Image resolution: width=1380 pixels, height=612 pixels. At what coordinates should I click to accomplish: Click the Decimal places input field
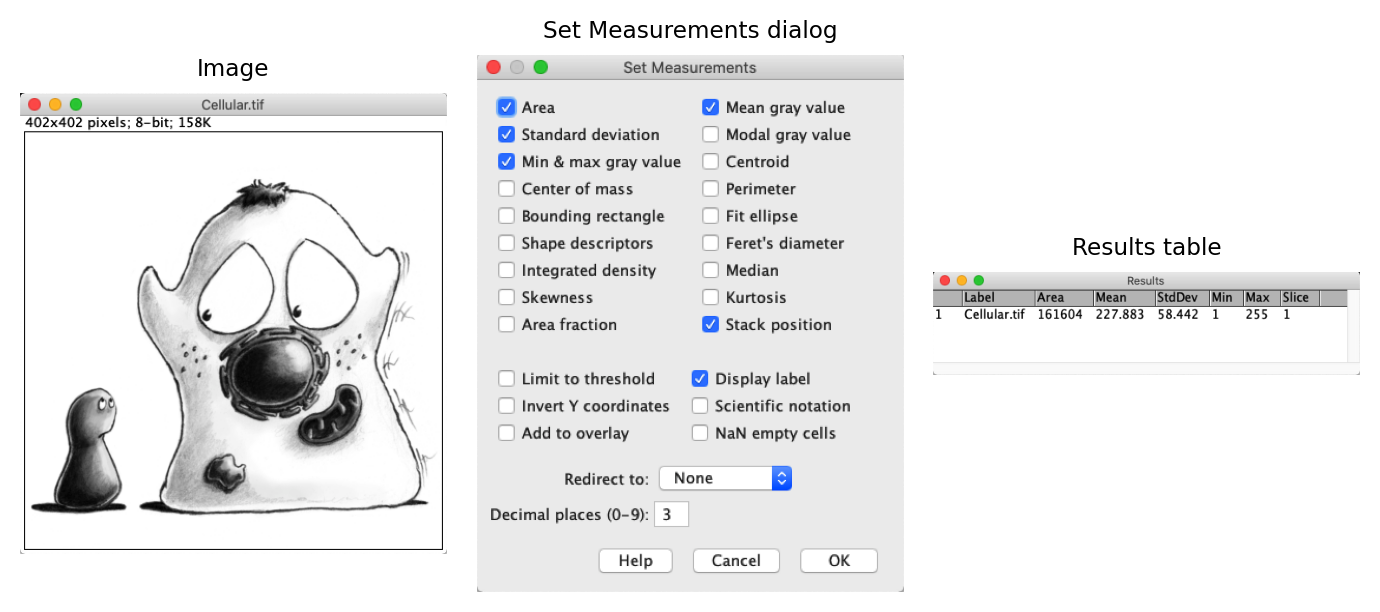click(671, 515)
